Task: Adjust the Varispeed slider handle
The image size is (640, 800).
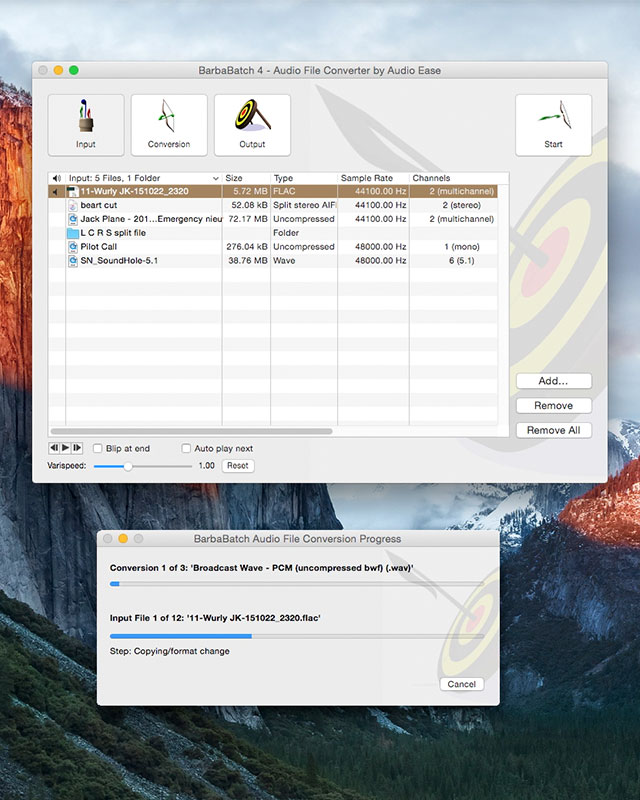Action: tap(128, 466)
